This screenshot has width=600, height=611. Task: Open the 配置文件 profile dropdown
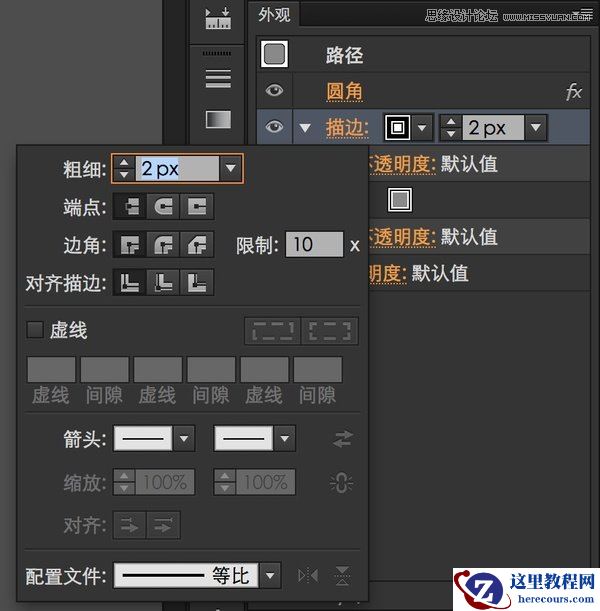tap(270, 575)
